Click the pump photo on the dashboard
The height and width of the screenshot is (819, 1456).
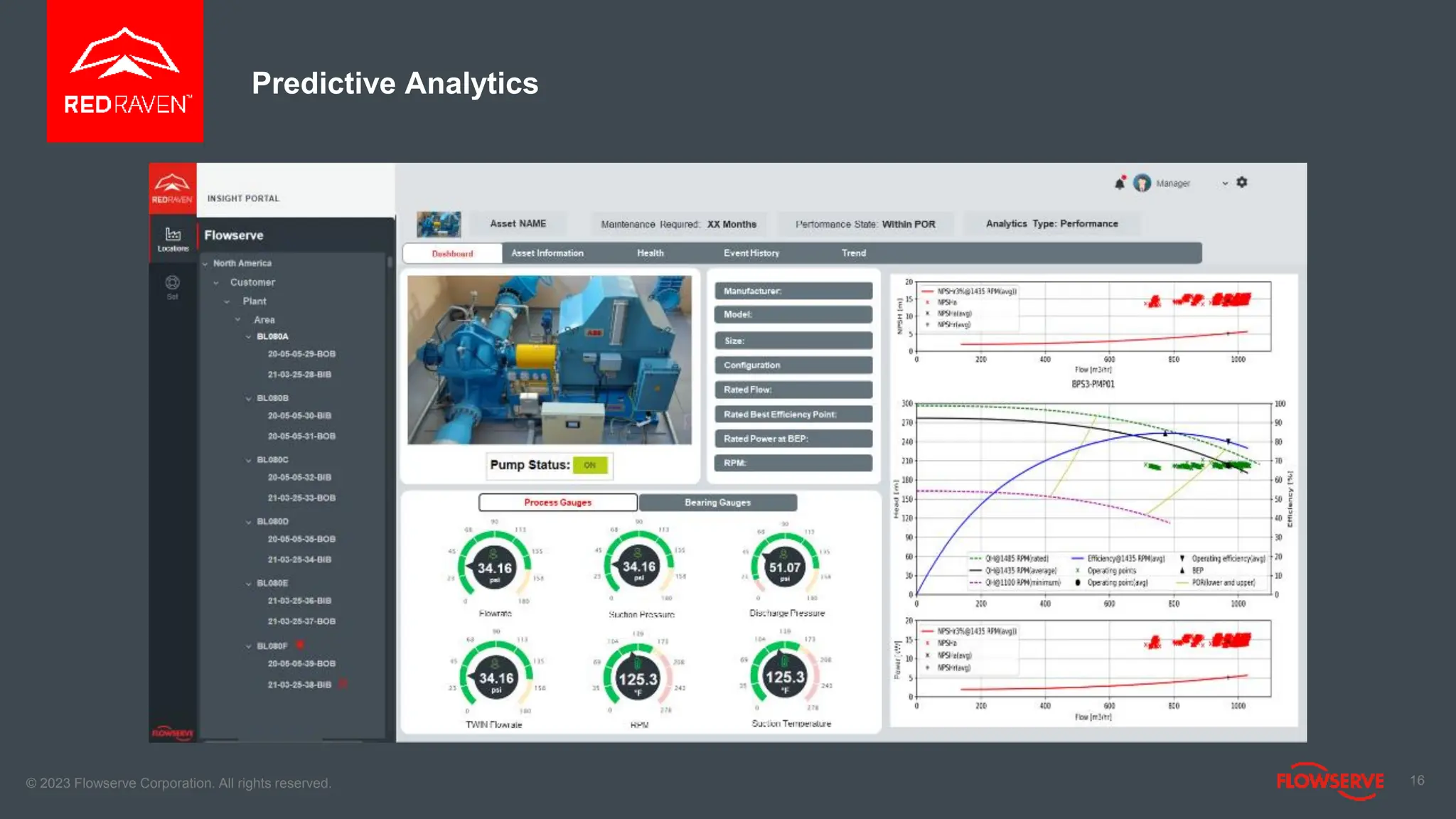point(549,360)
